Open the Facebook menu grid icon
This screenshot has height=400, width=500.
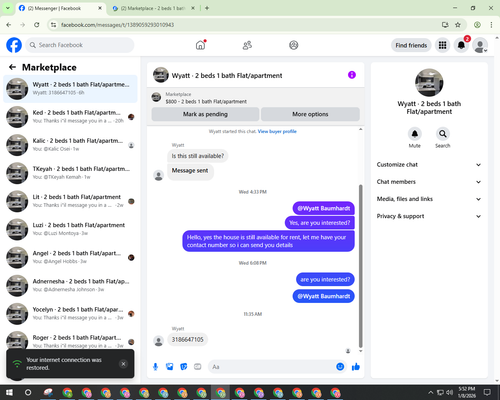pyautogui.click(x=442, y=45)
